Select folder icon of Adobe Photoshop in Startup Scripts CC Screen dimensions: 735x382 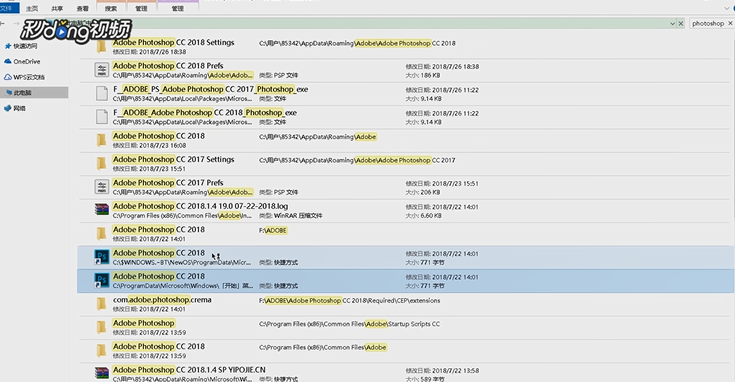101,328
